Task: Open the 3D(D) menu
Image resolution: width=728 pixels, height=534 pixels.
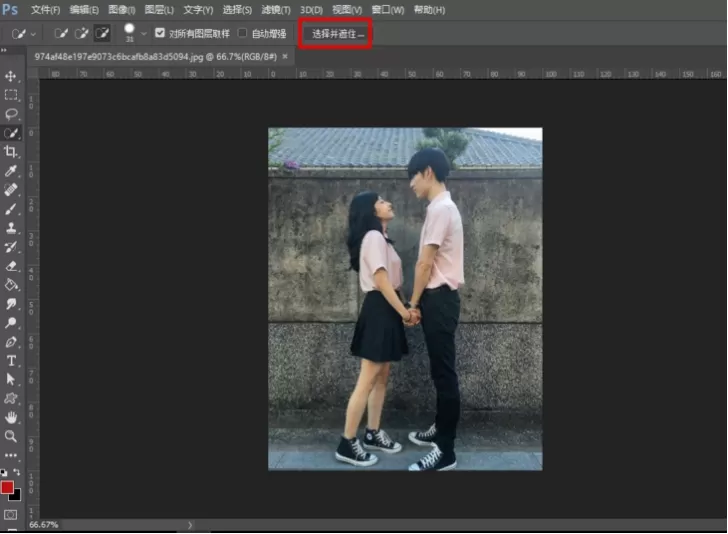Action: pyautogui.click(x=311, y=10)
